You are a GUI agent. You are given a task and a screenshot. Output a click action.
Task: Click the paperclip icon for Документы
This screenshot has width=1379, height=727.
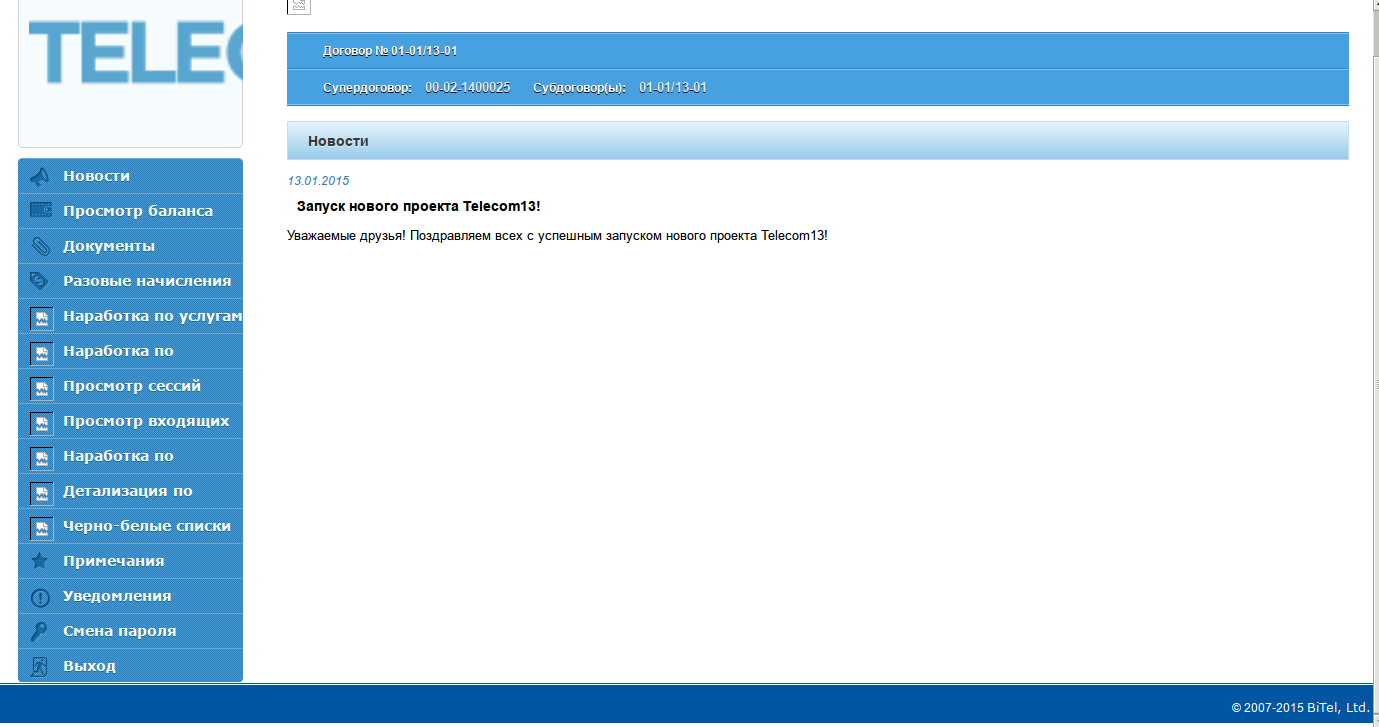click(x=40, y=246)
